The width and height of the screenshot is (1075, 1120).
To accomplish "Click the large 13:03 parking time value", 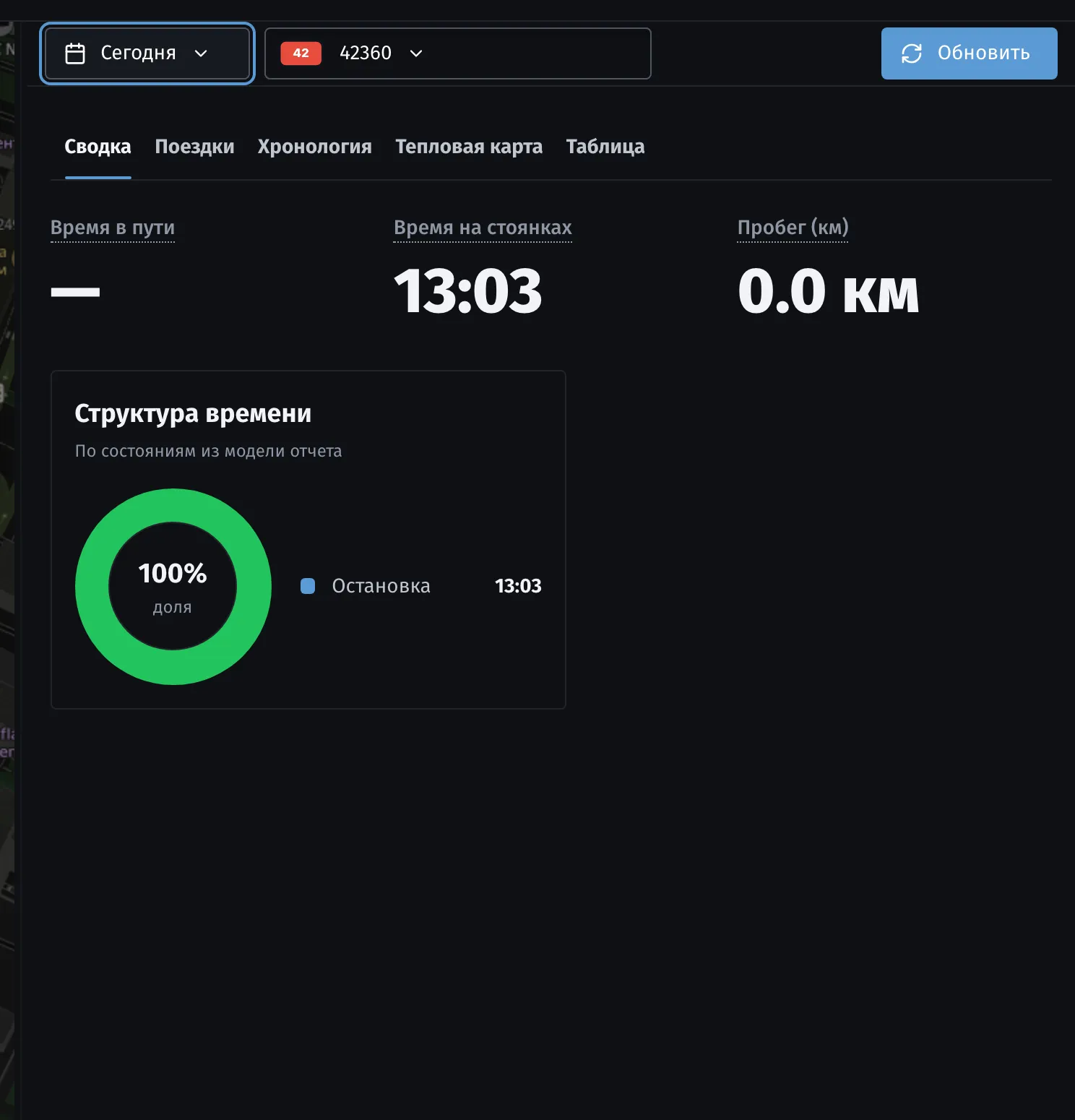I will click(468, 291).
